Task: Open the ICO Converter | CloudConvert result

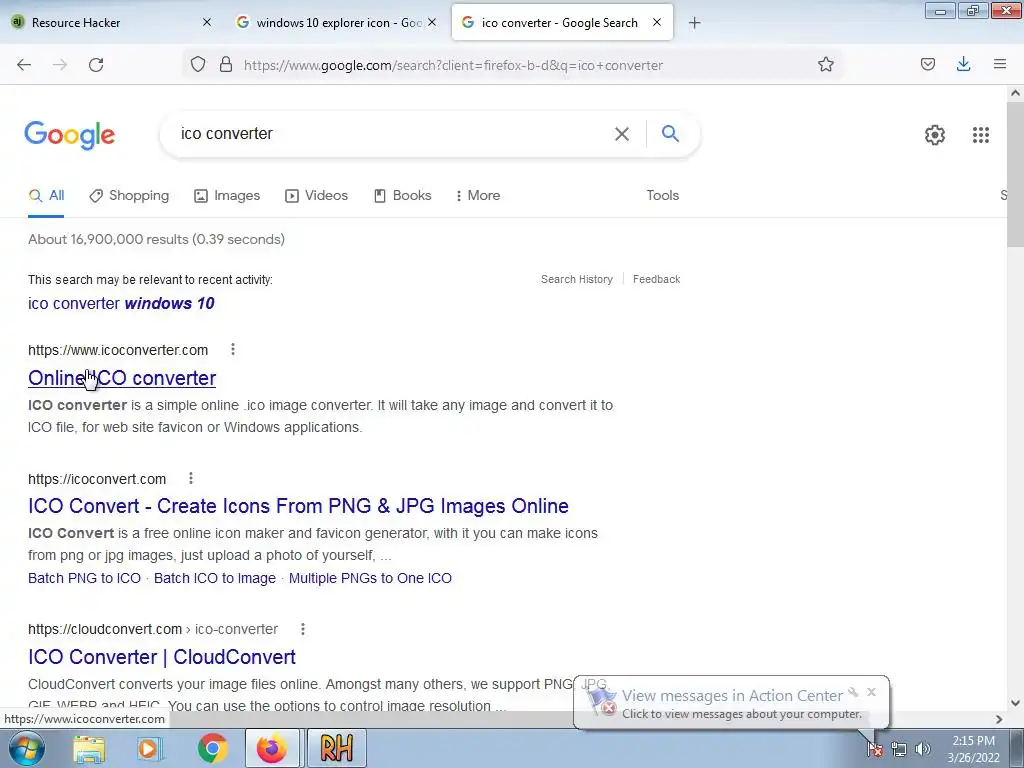Action: [162, 657]
